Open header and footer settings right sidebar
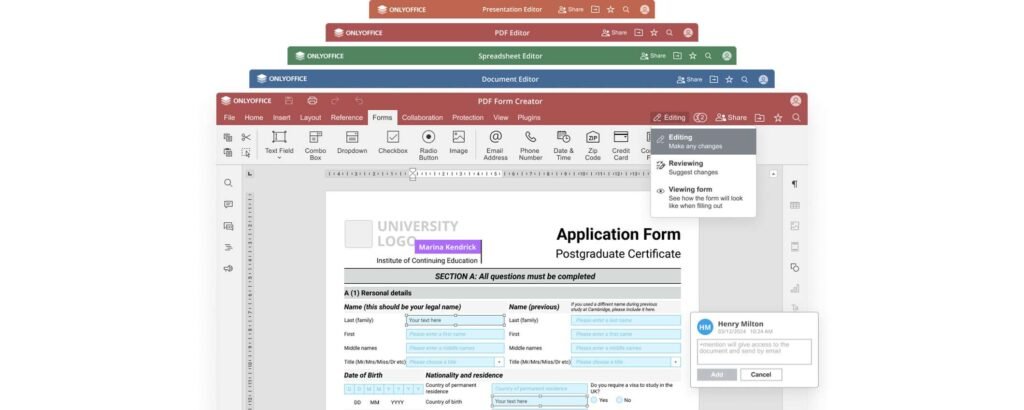Viewport: 1024px width, 410px height. tap(794, 247)
